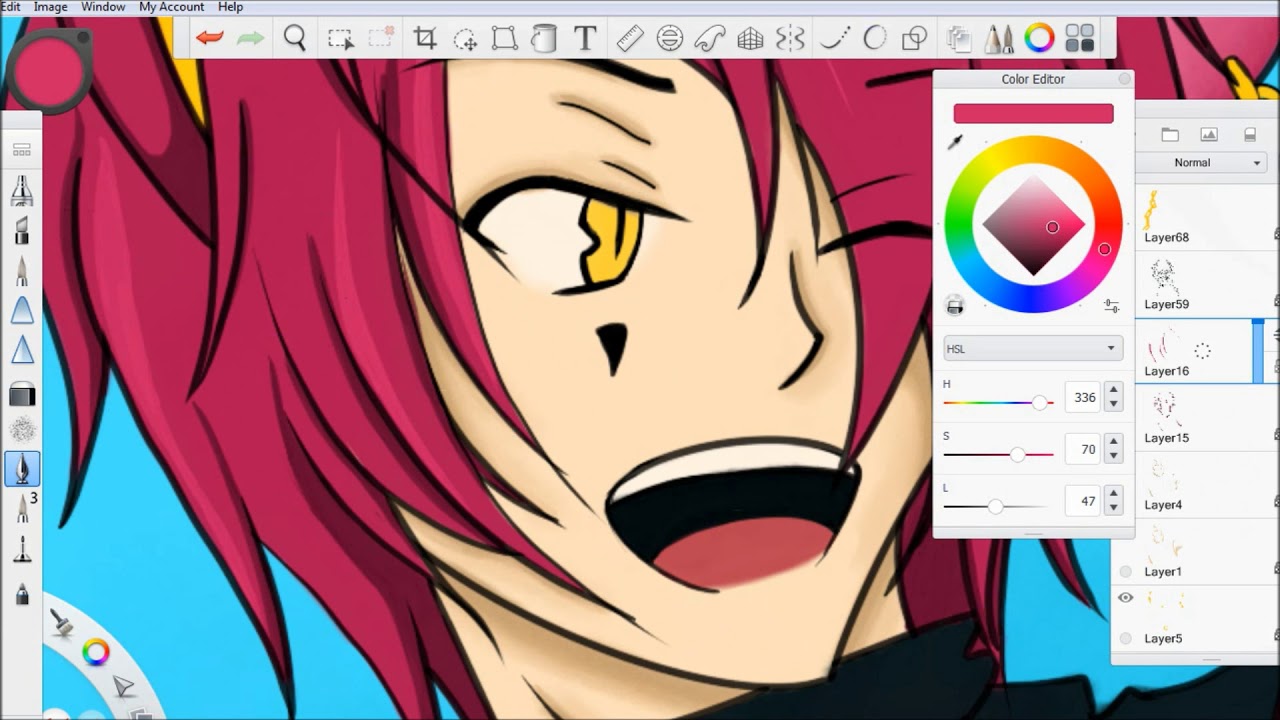The height and width of the screenshot is (720, 1280).
Task: Enable Steady Stroke tool
Action: 835,38
